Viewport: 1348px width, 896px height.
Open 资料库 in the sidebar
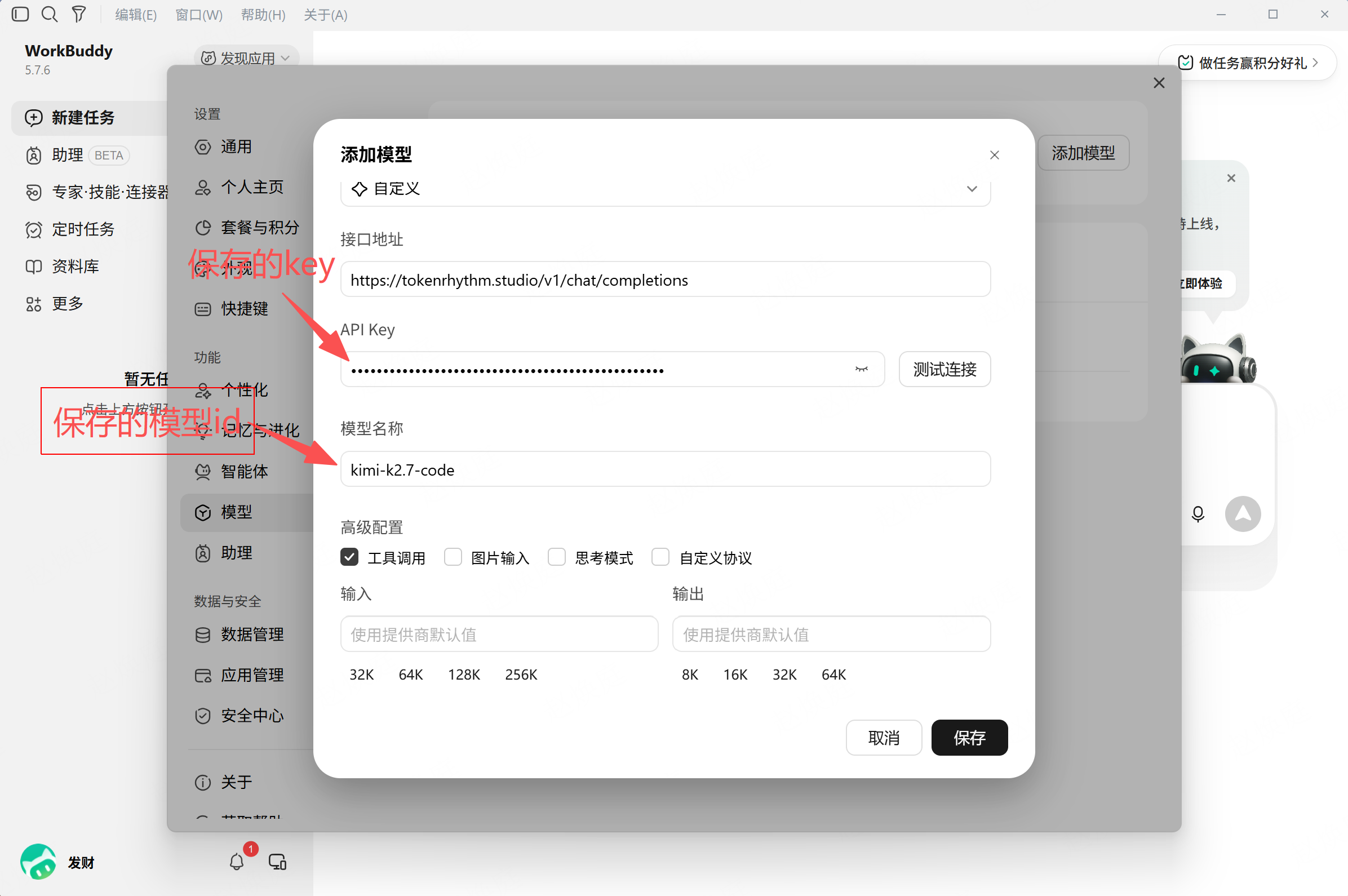(75, 267)
